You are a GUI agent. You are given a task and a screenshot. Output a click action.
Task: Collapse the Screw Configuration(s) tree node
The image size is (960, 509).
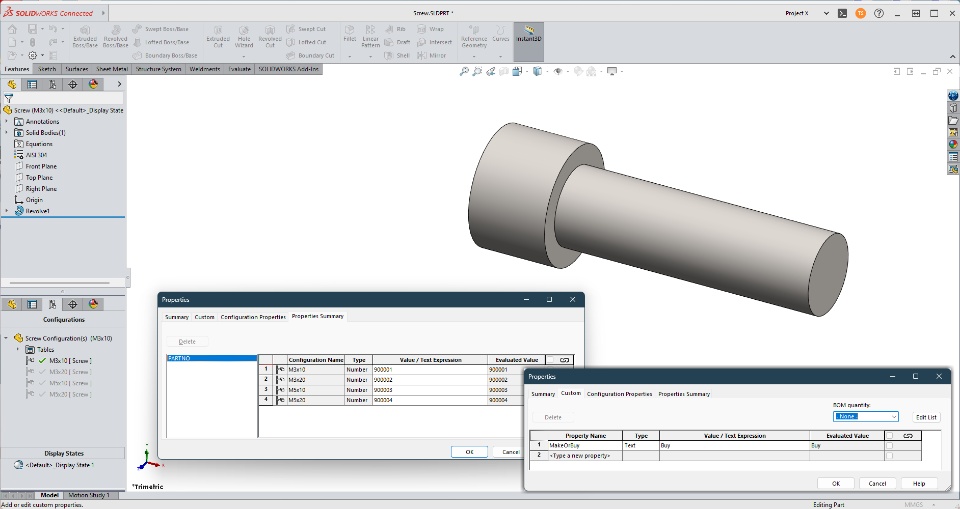point(7,338)
